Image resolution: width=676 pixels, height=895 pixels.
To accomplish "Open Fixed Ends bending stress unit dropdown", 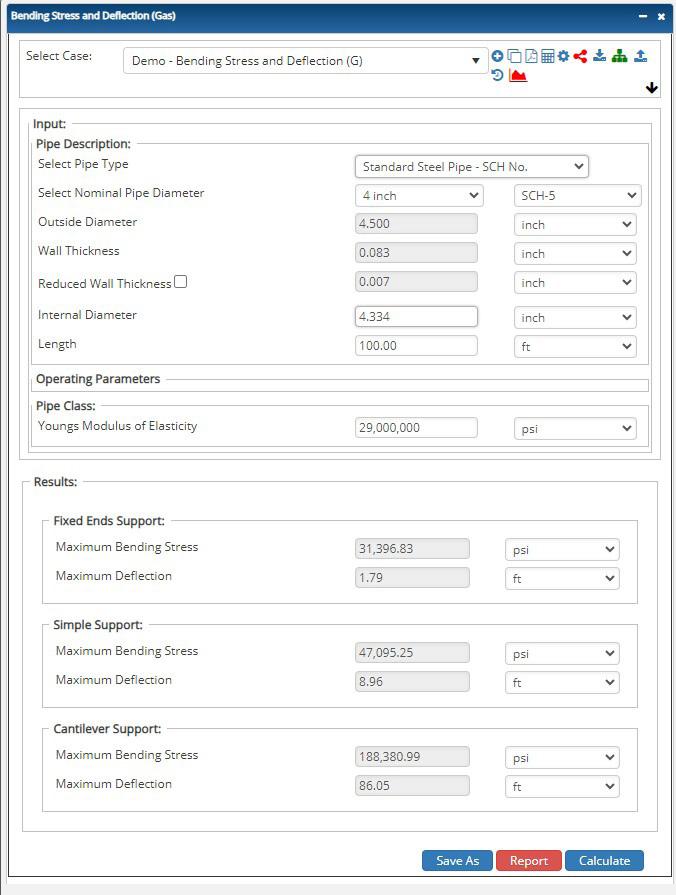I will pos(562,550).
